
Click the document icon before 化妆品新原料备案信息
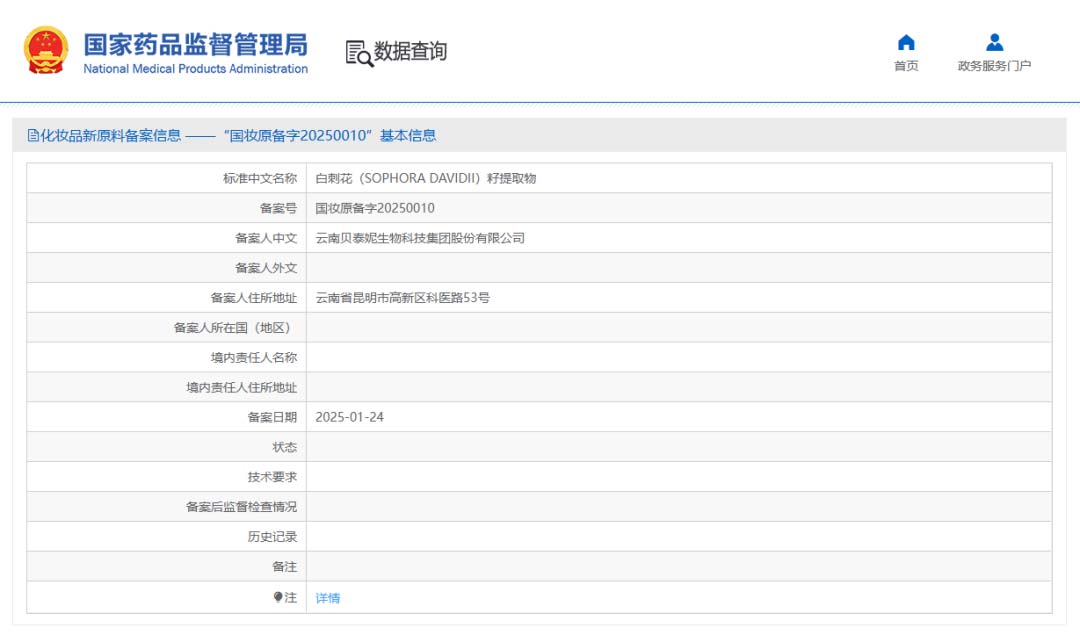coord(33,136)
